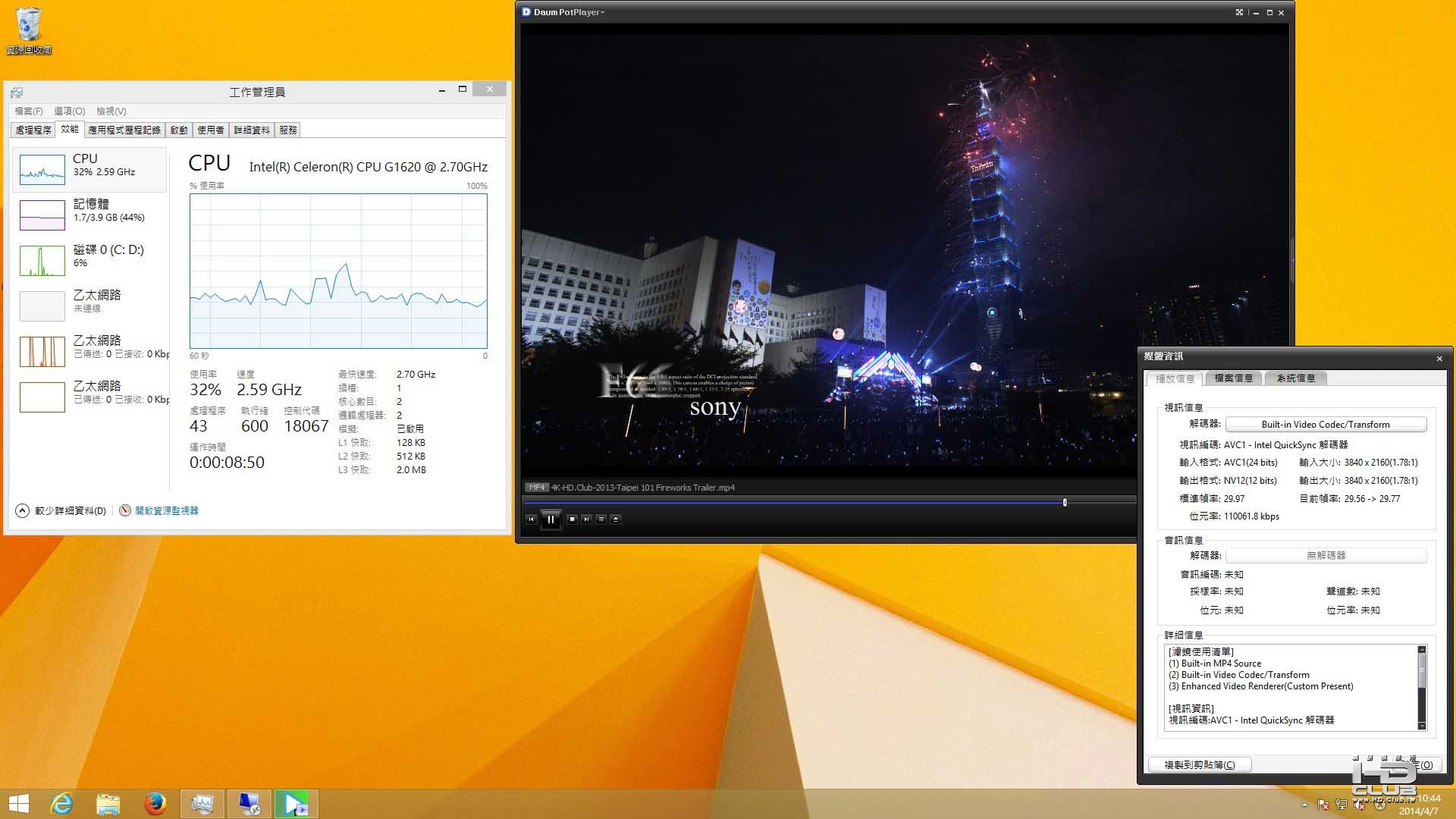Click the video seek bar handle
Screen dimensions: 1456x819
[x=1065, y=502]
